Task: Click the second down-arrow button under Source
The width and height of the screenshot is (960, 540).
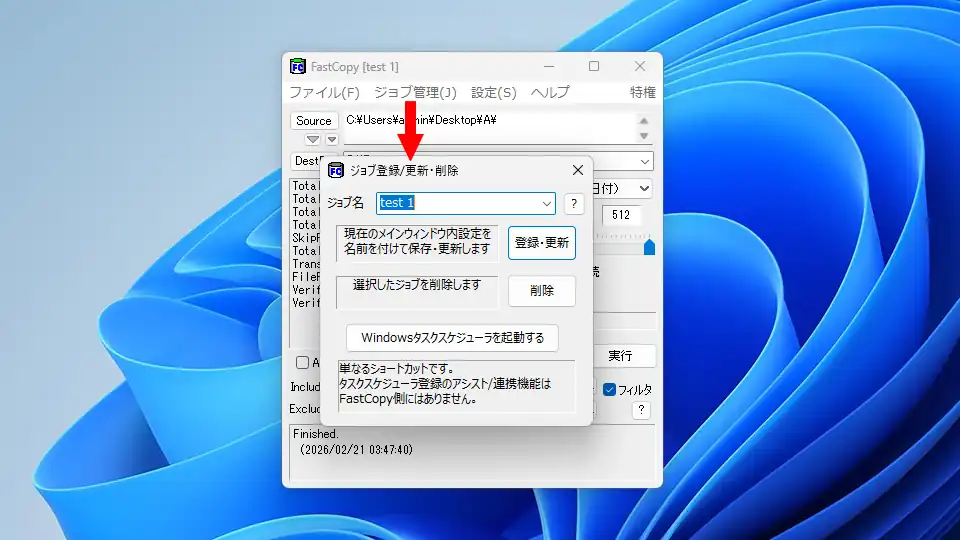Action: [x=332, y=140]
